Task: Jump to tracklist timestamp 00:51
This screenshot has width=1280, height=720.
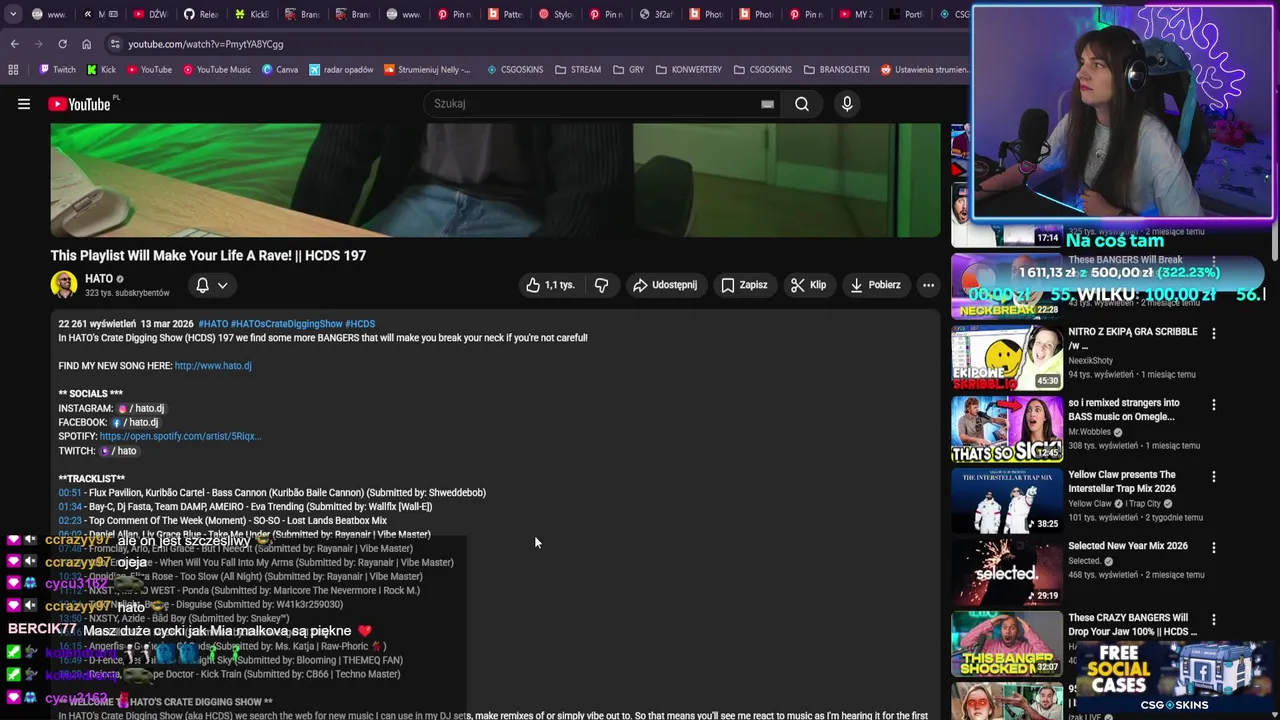Action: click(70, 493)
